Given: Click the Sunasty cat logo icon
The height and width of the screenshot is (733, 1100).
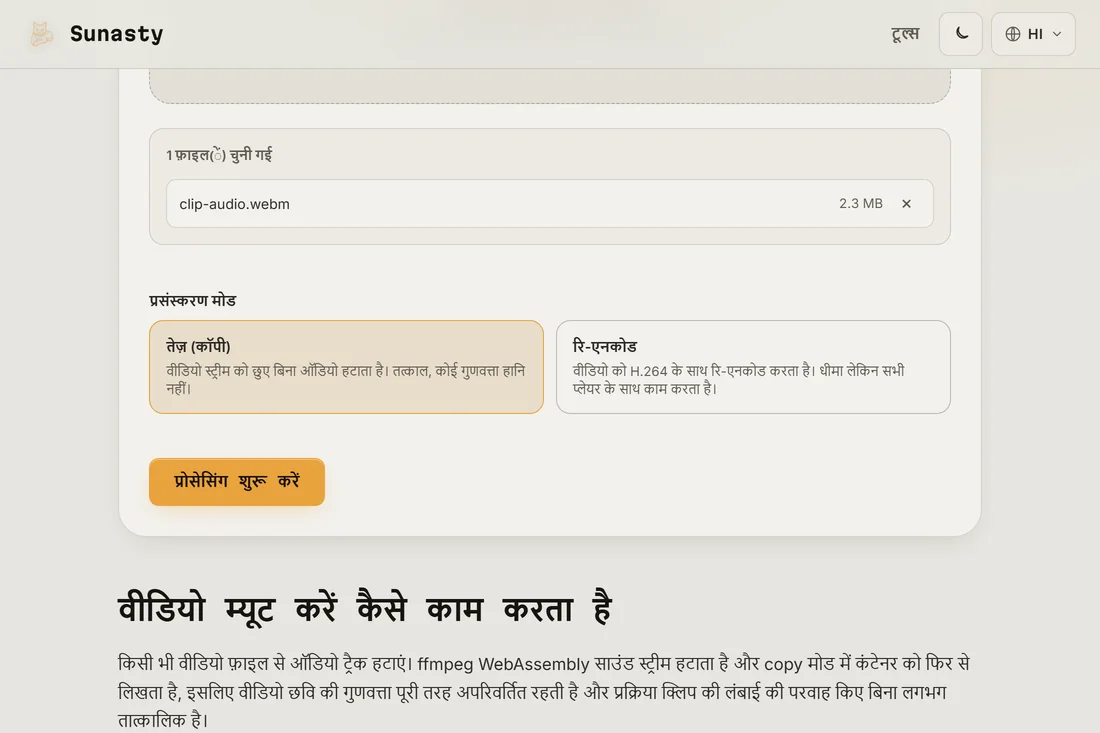Looking at the screenshot, I should 41,34.
